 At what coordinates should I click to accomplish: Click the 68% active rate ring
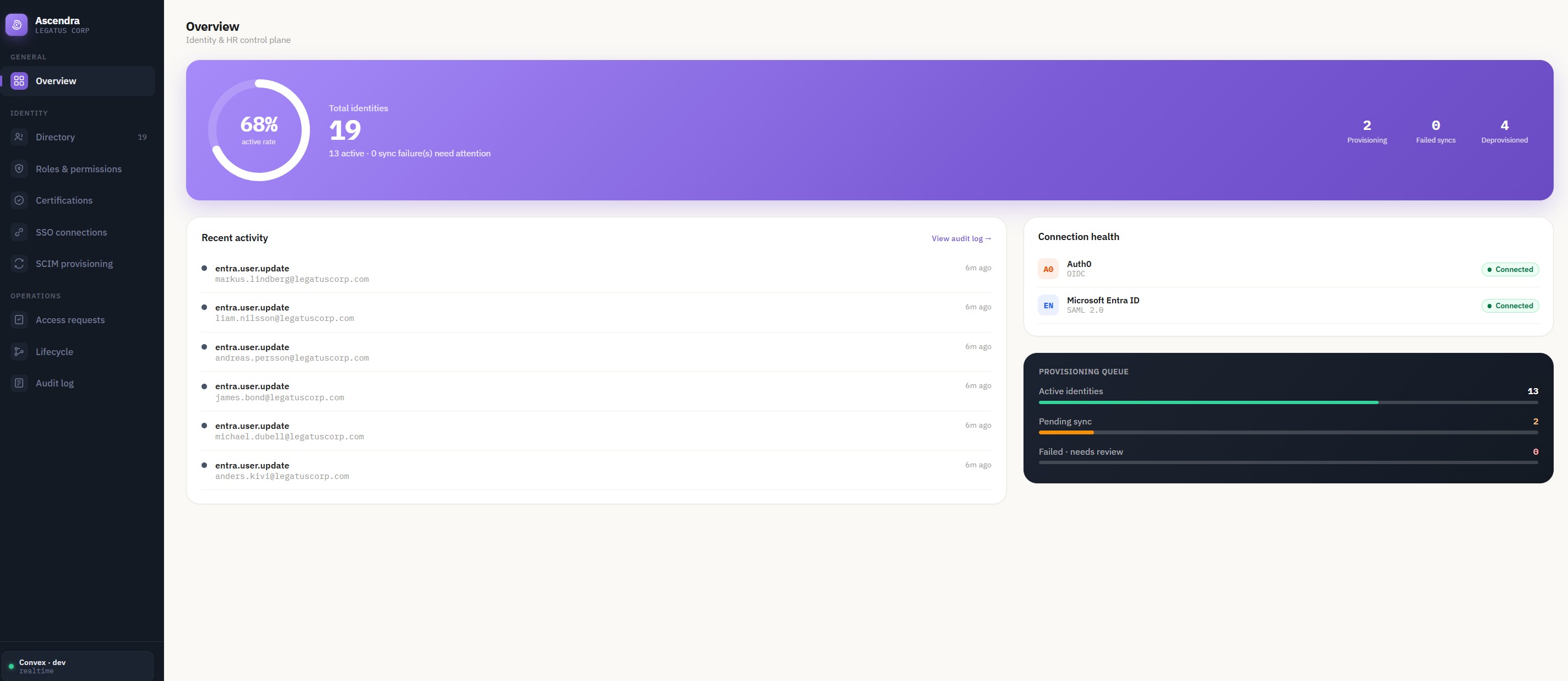point(259,130)
